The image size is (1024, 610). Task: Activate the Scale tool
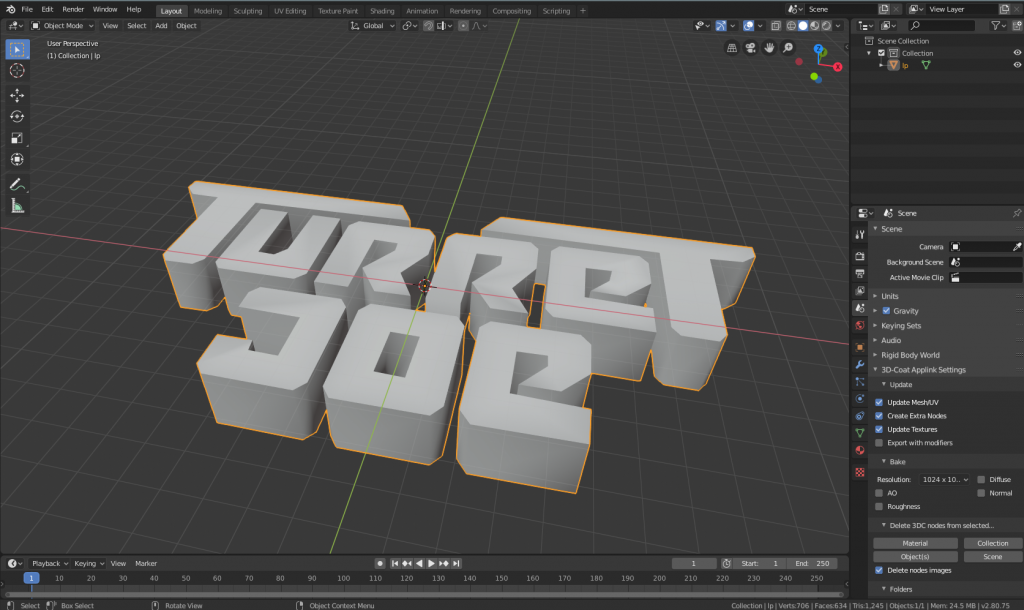coord(17,138)
